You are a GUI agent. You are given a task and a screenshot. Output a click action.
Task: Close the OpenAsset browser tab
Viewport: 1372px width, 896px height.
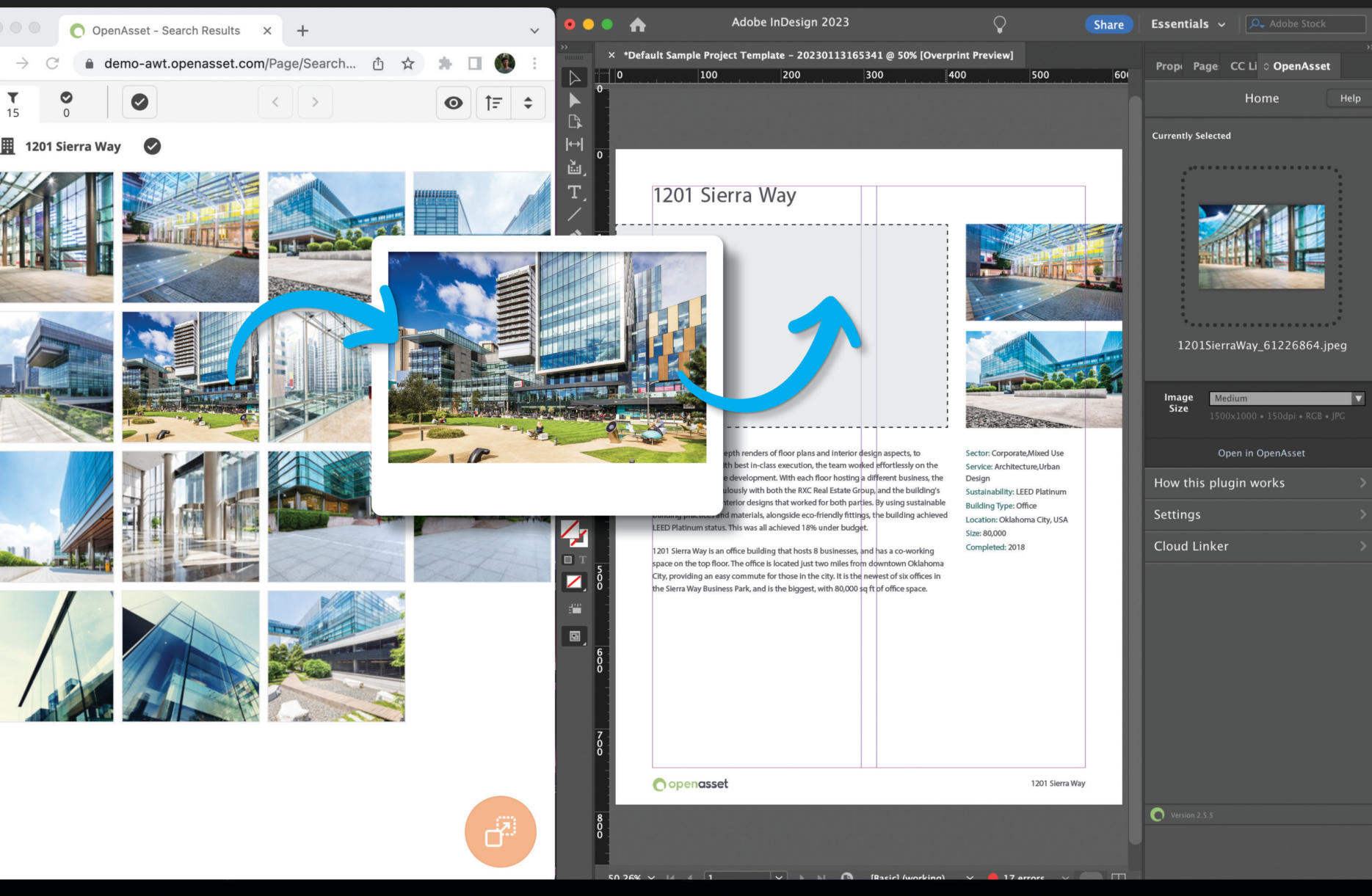click(x=267, y=31)
